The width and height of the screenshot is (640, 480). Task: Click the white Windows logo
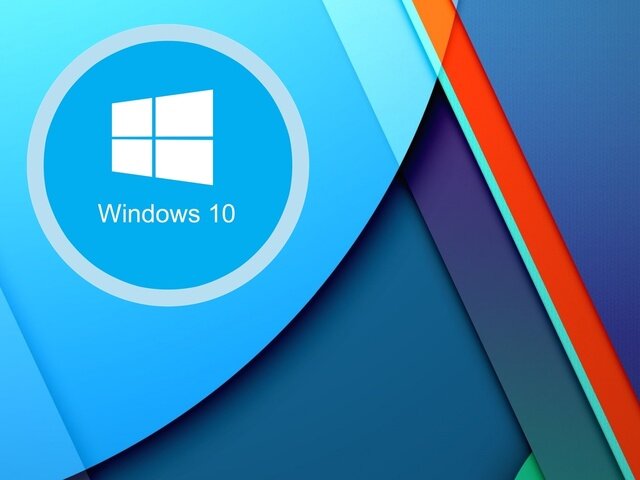[162, 137]
